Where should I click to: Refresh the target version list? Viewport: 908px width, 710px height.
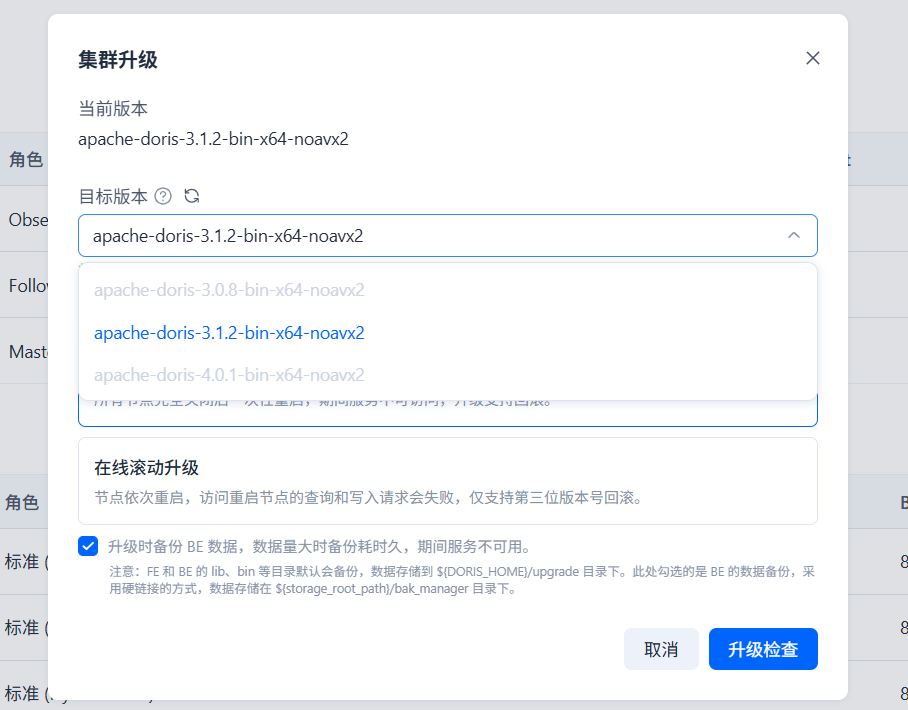coord(192,196)
